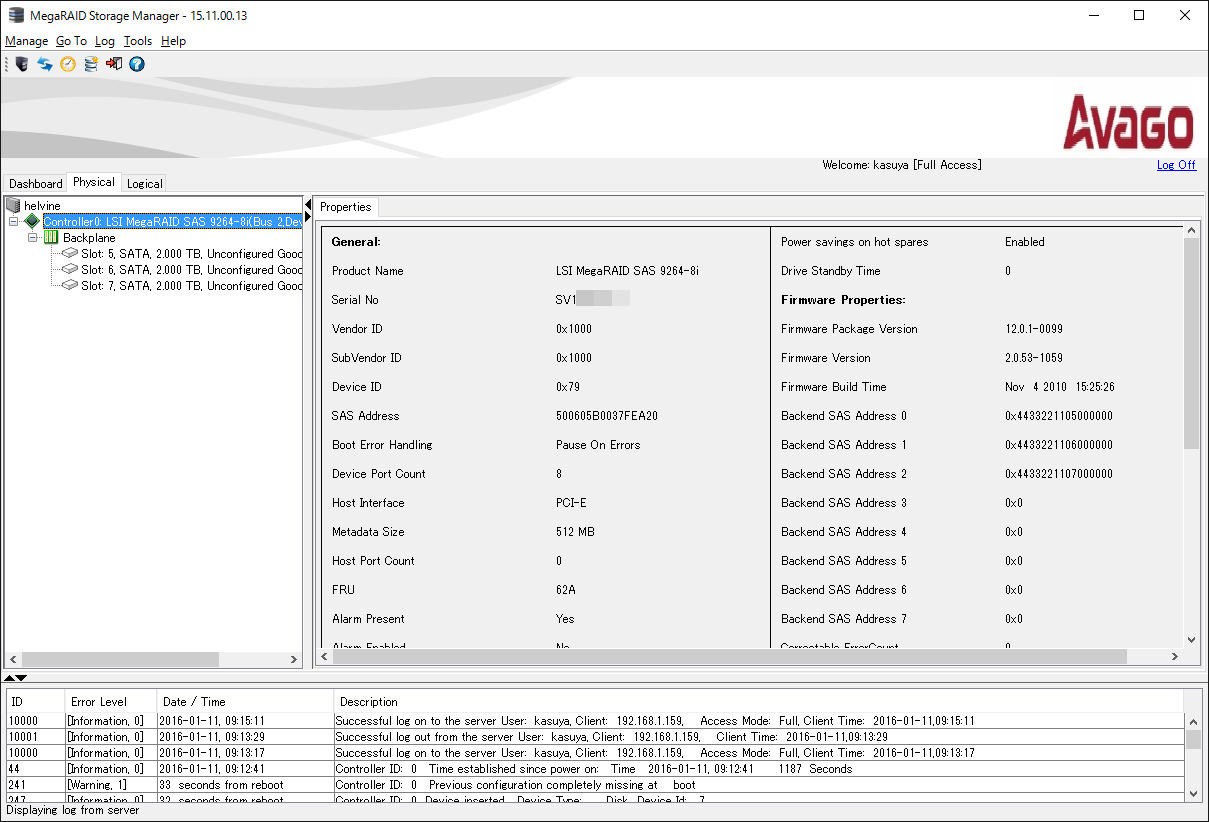Click the ID column header in the log

point(36,702)
